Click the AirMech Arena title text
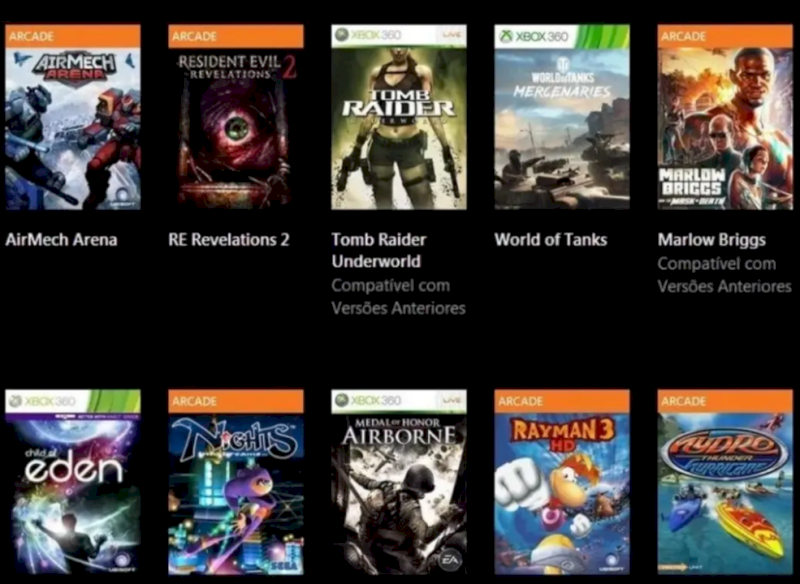Screen dimensions: 800x584 point(61,240)
